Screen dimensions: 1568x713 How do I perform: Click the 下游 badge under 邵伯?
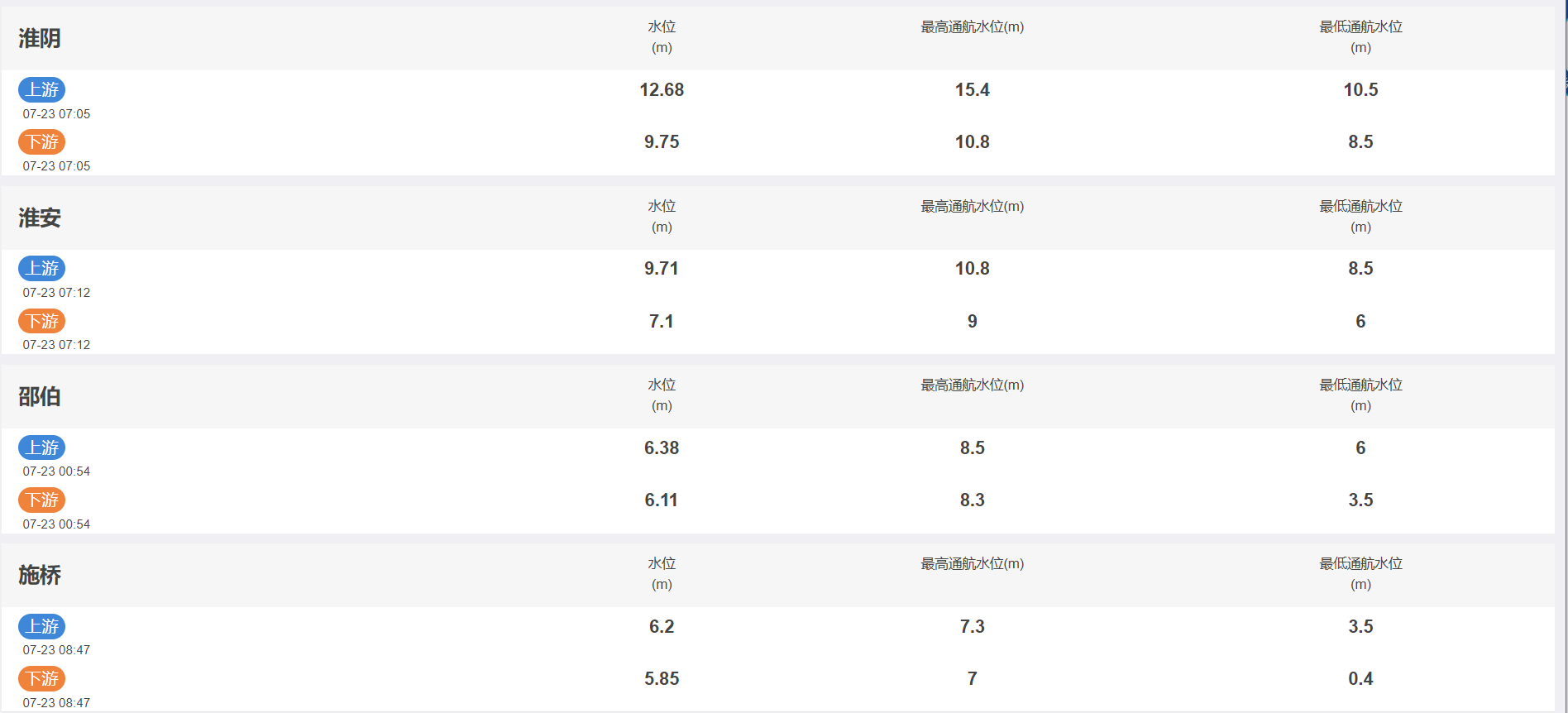click(42, 500)
